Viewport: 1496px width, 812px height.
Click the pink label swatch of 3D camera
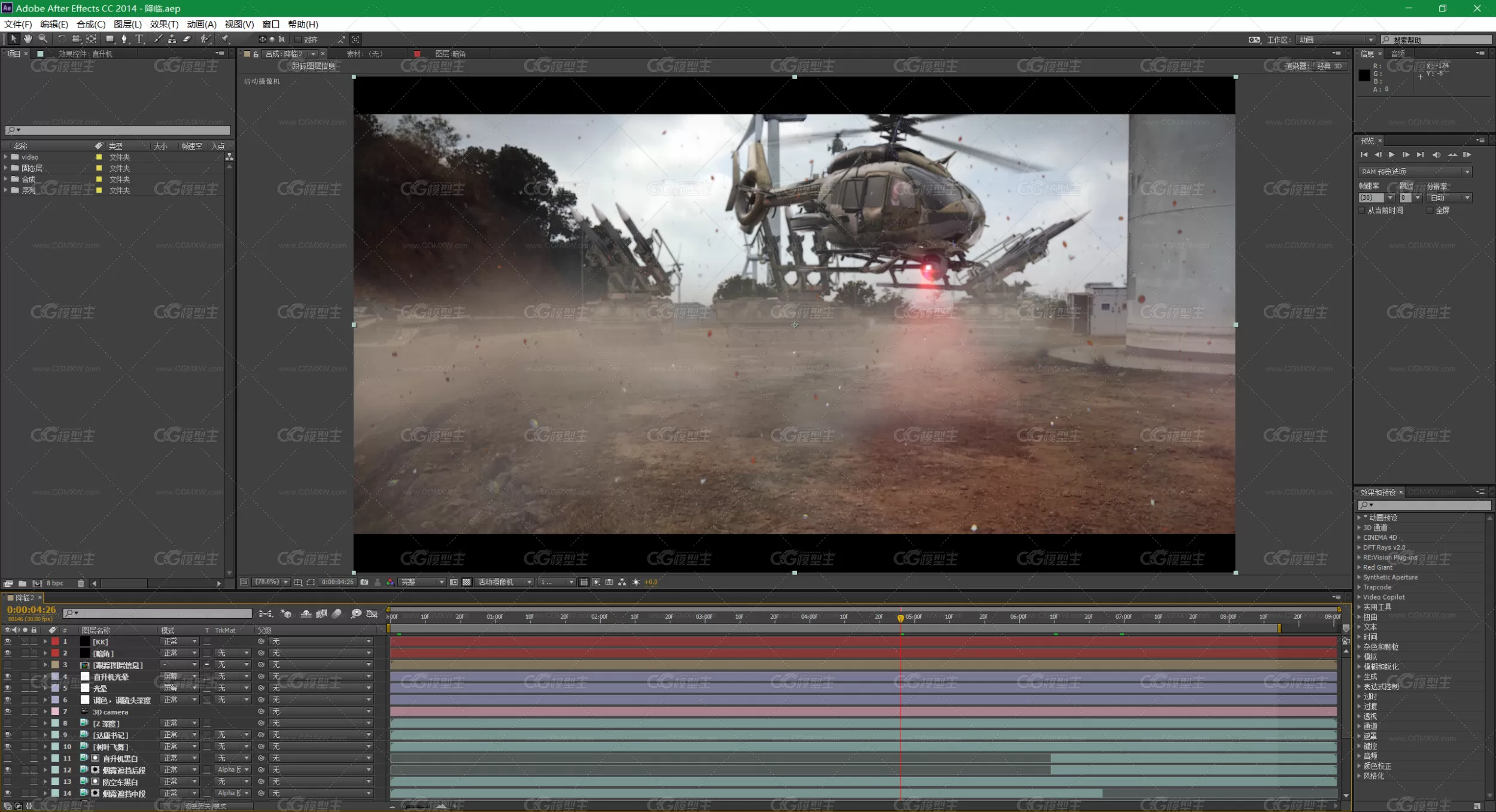click(x=55, y=711)
